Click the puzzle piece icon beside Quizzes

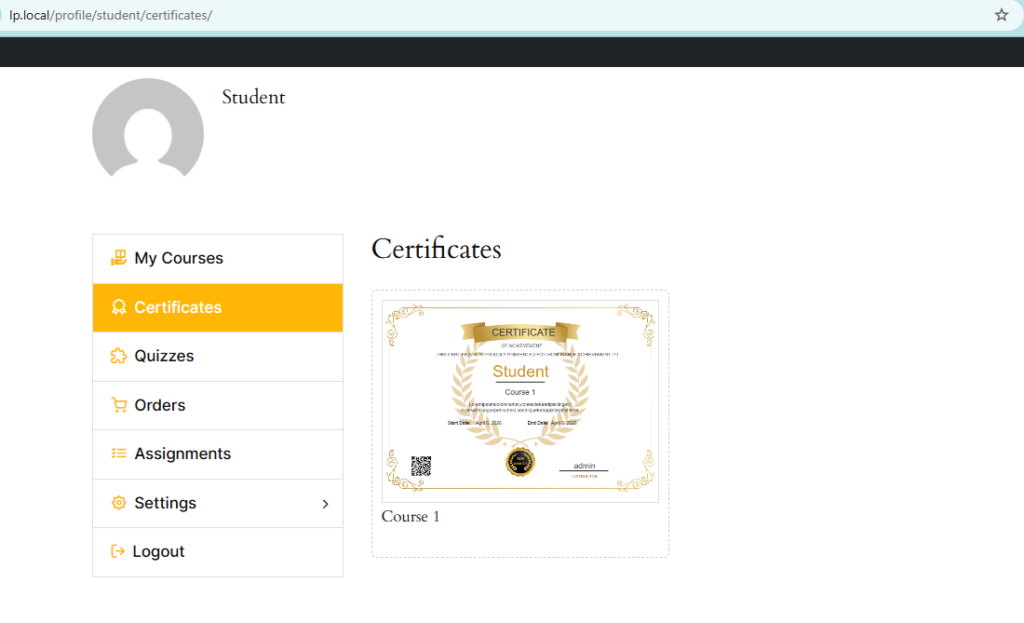coord(119,356)
